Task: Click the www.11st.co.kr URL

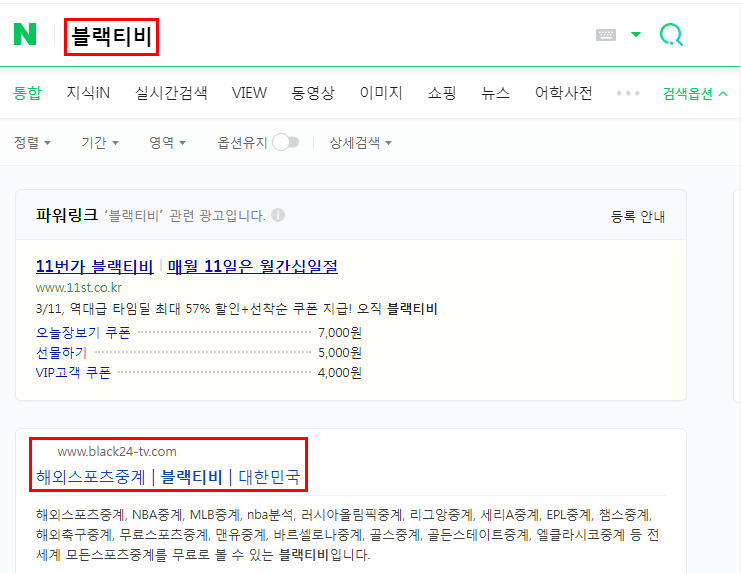Action: tap(79, 287)
